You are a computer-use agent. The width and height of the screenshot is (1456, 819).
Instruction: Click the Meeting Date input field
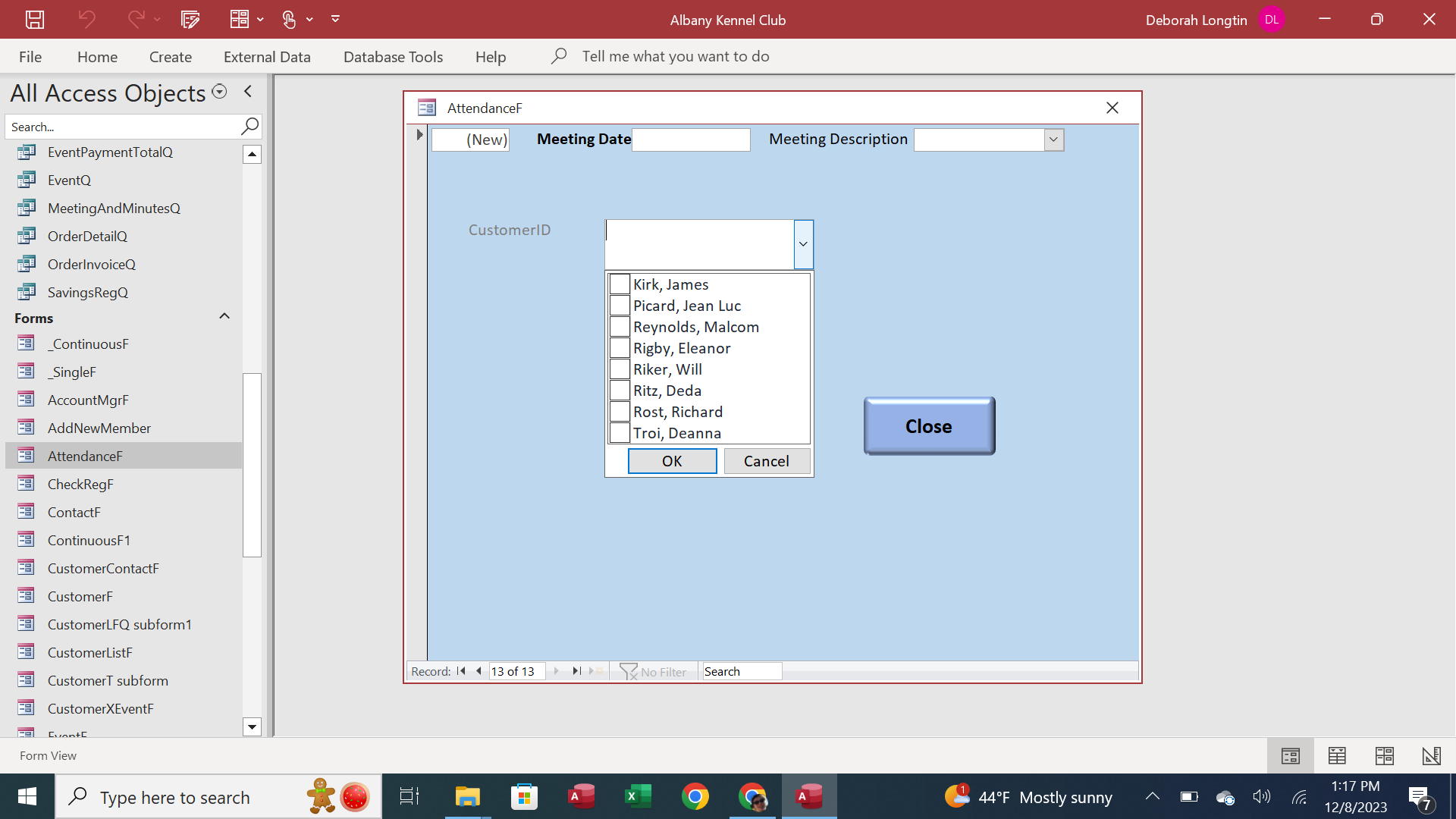point(691,140)
